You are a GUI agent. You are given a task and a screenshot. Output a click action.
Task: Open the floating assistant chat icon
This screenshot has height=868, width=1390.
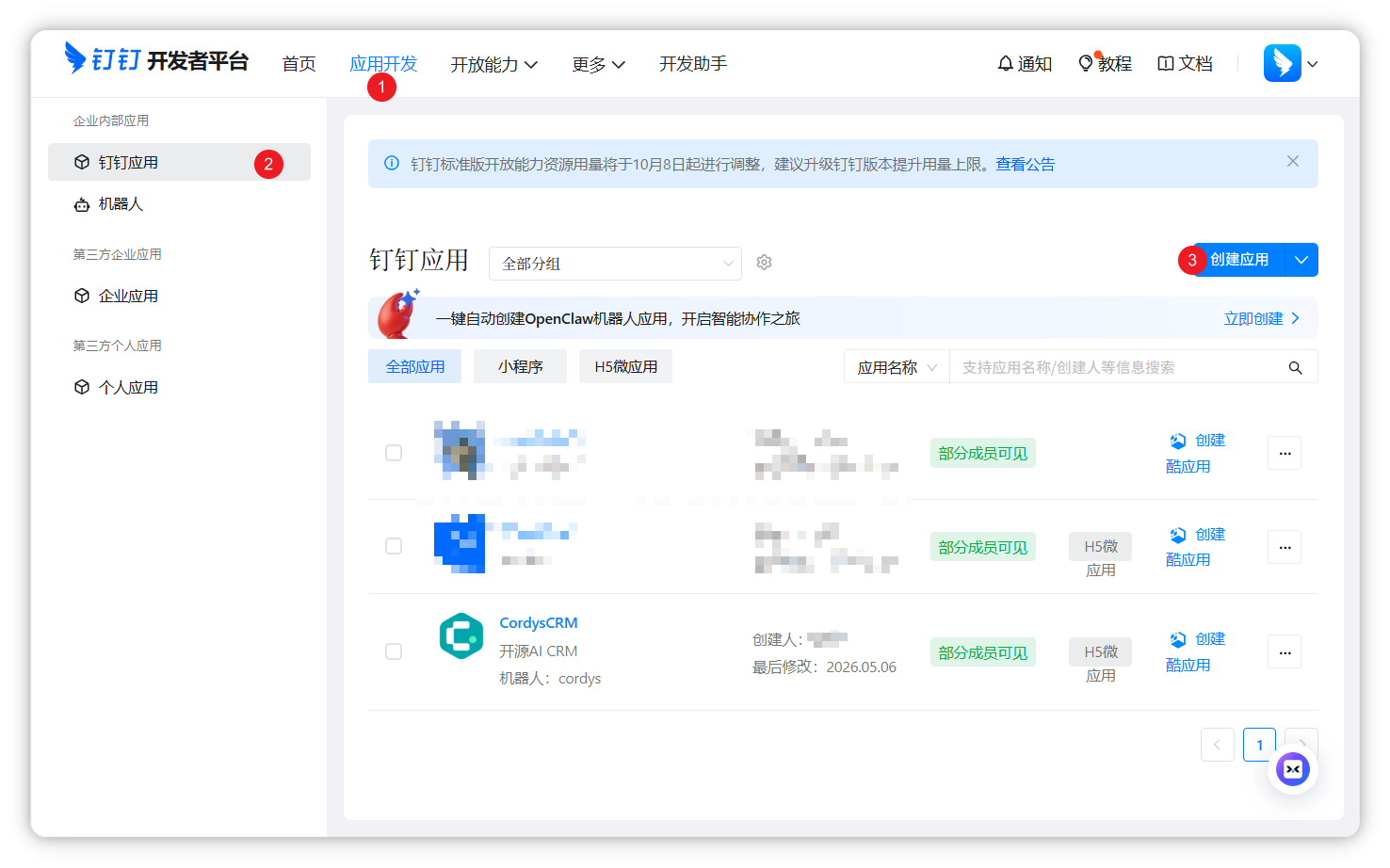click(1293, 769)
